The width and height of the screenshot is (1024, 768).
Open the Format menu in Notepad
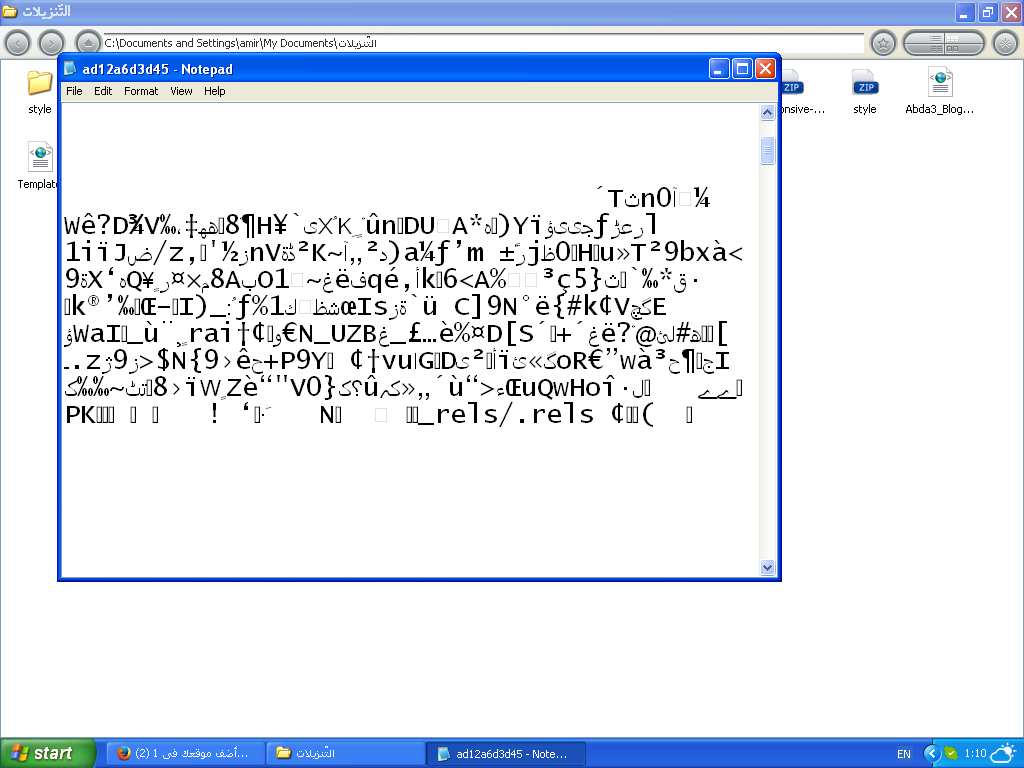click(141, 91)
